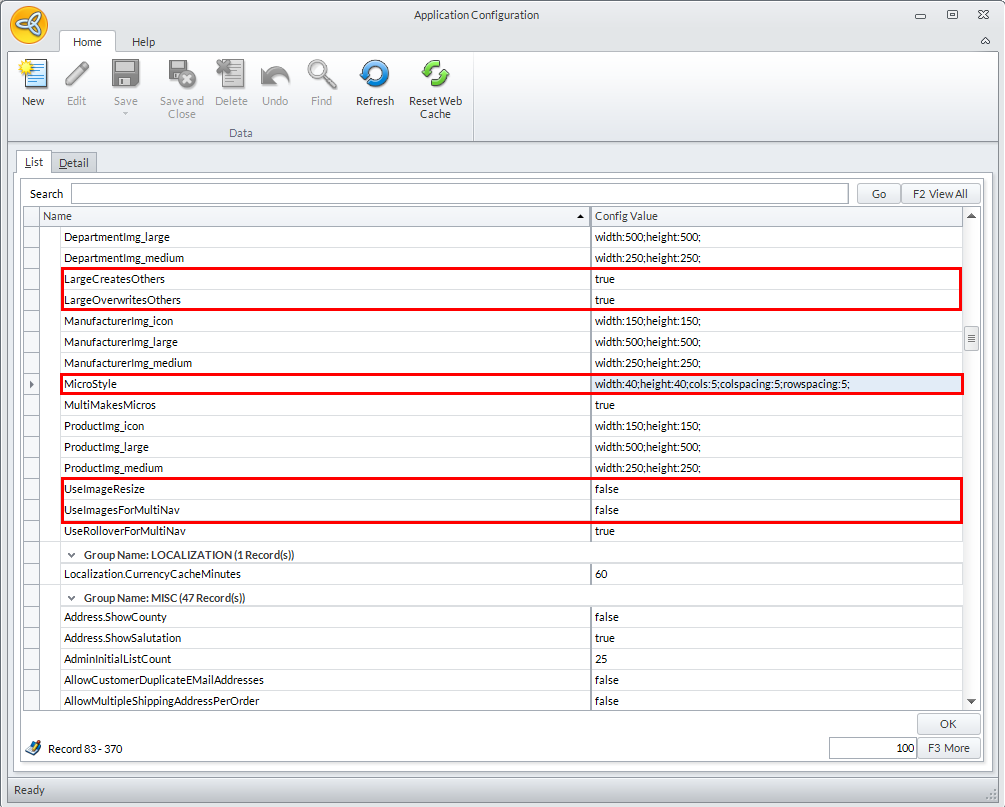The width and height of the screenshot is (1005, 807).
Task: Click inside the Search text field
Action: click(x=460, y=194)
